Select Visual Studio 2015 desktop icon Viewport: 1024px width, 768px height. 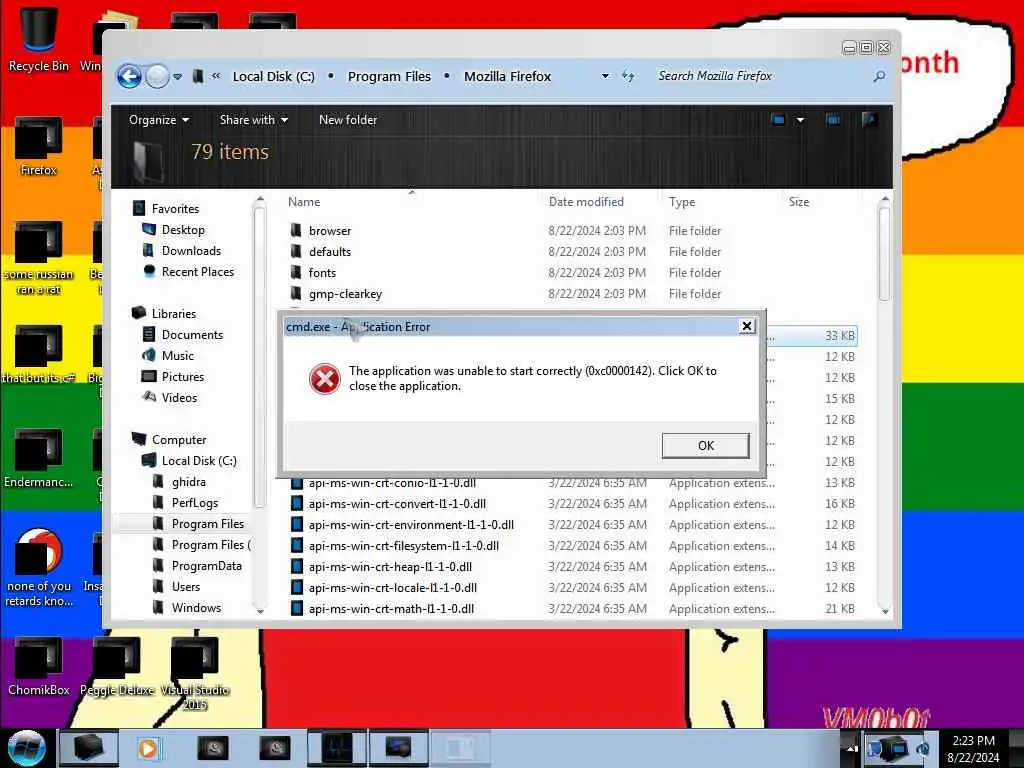195,673
